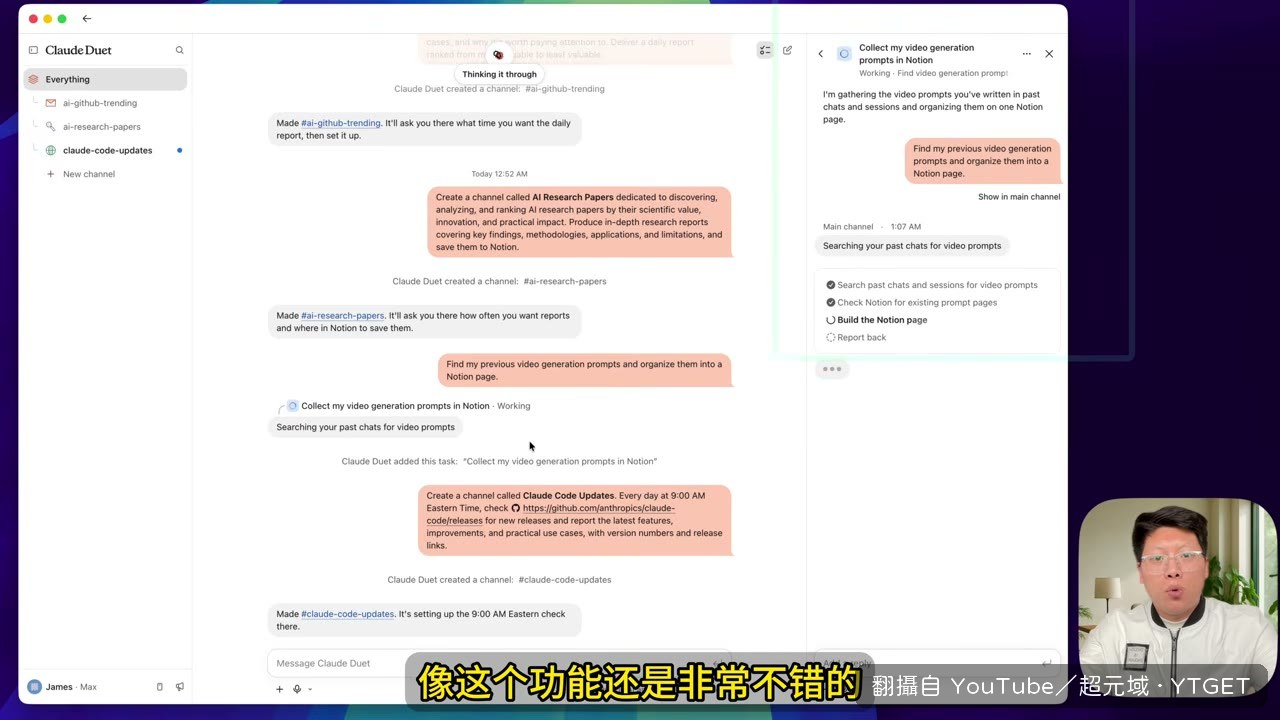Click the Claude Duet title in sidebar

pos(78,50)
